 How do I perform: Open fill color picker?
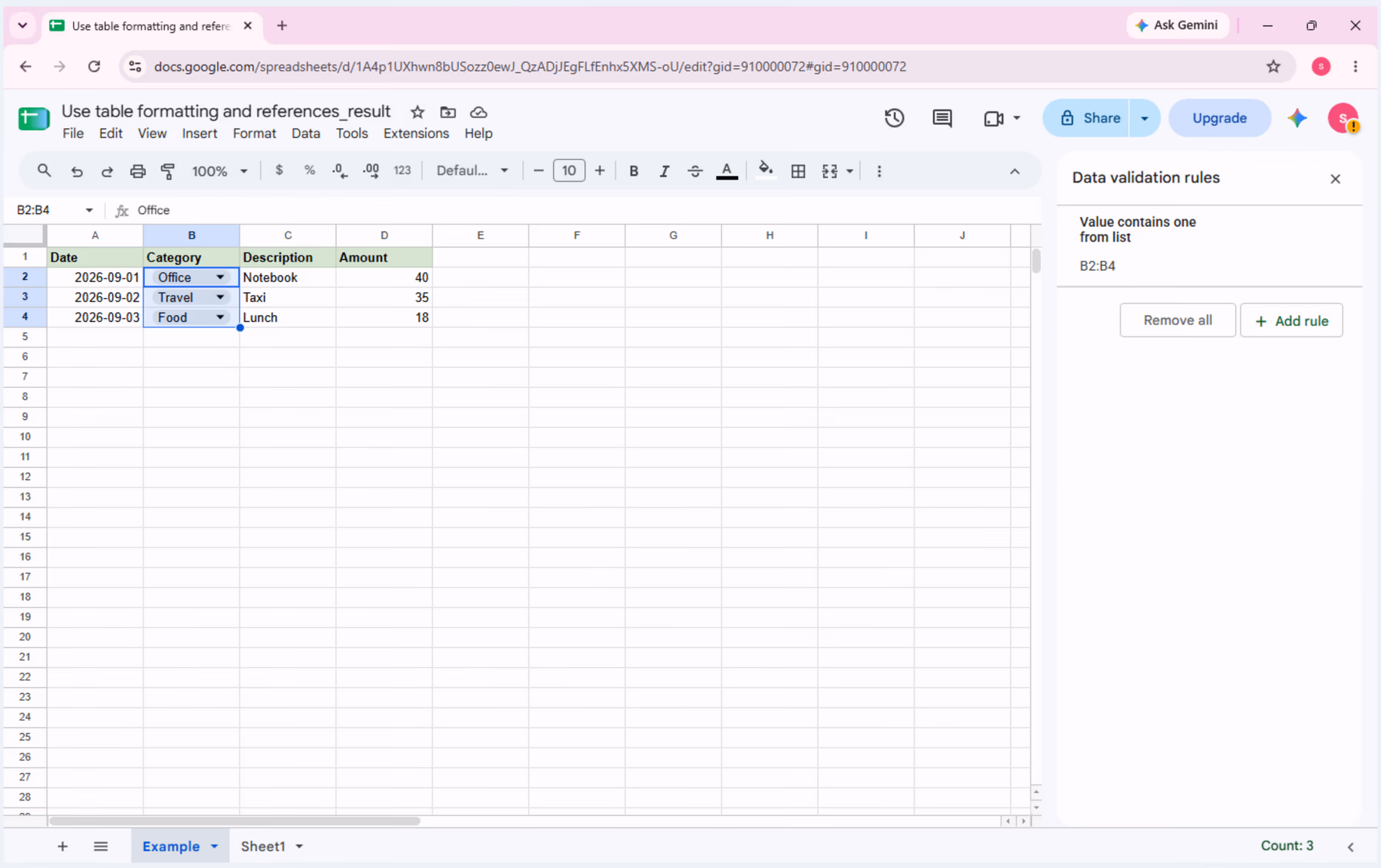pos(765,170)
